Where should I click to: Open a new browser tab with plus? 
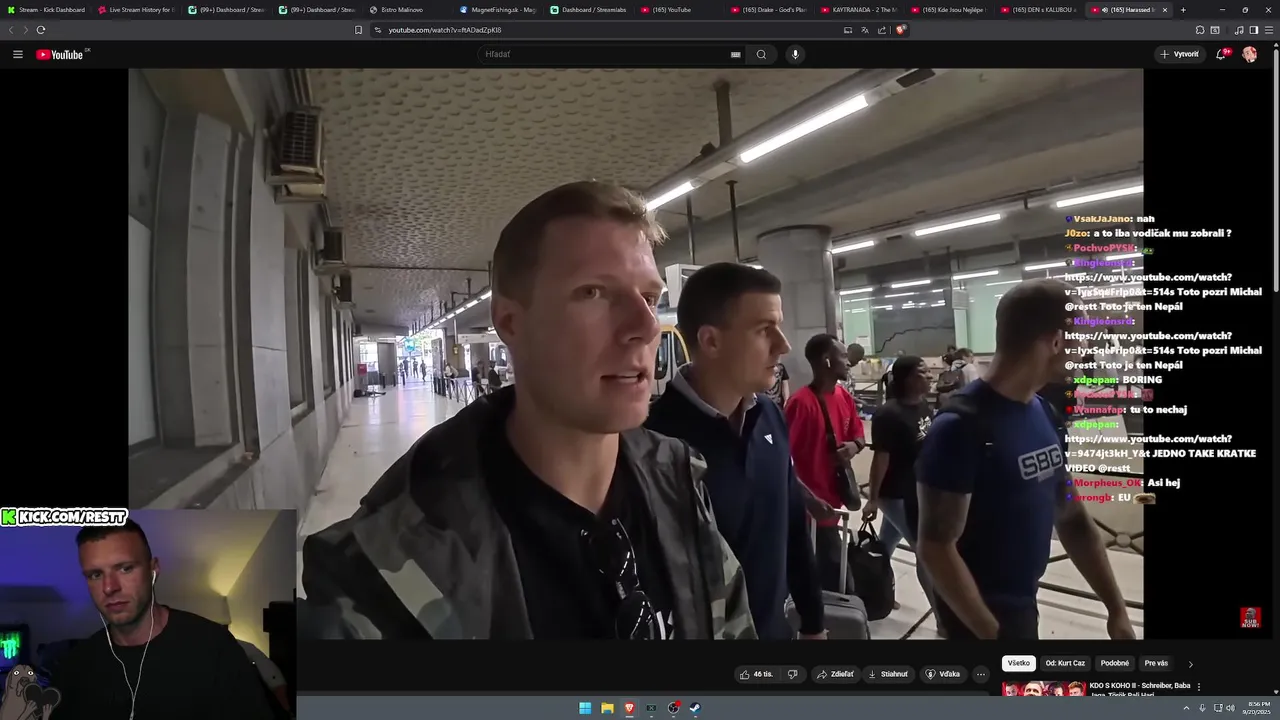(x=1183, y=10)
